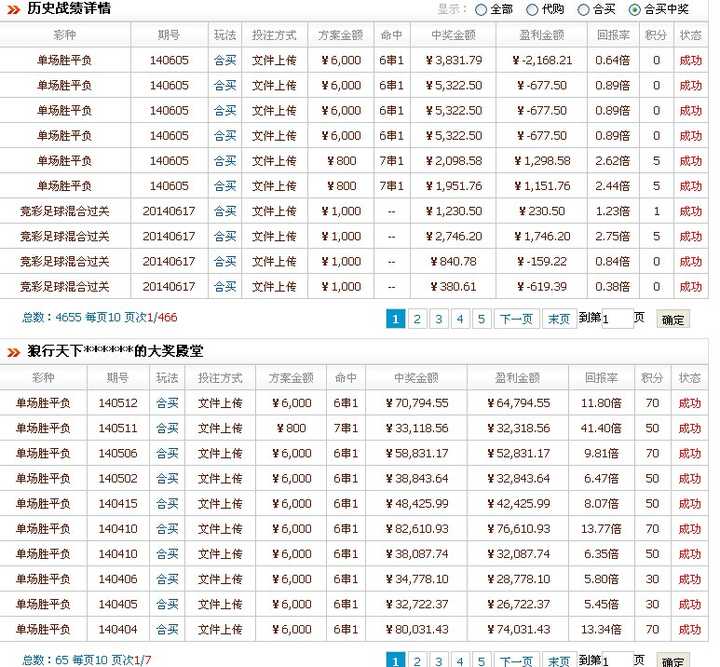This screenshot has width=720, height=667.
Task: Select the 合买 display radio button
Action: point(583,10)
